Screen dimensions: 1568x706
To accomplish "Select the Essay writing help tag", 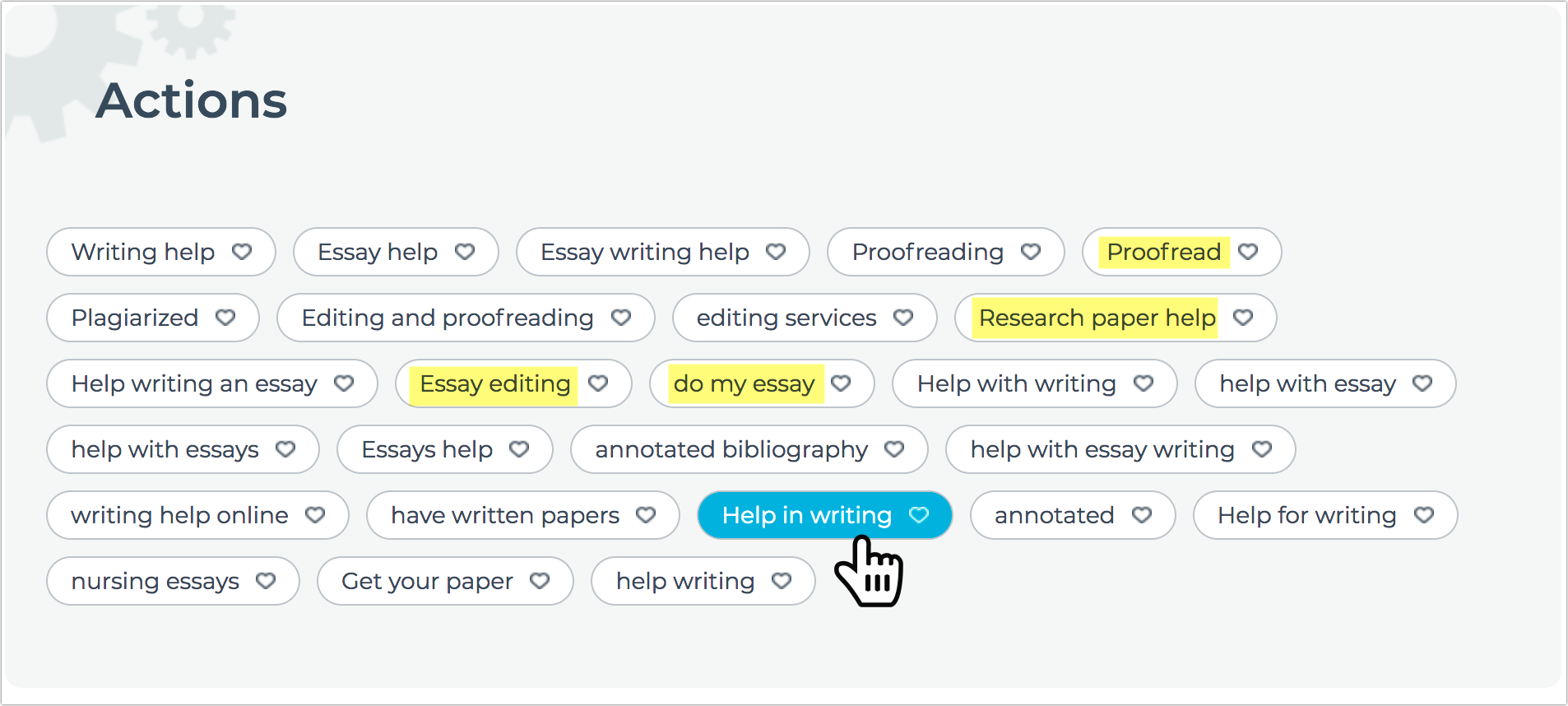I will point(644,252).
